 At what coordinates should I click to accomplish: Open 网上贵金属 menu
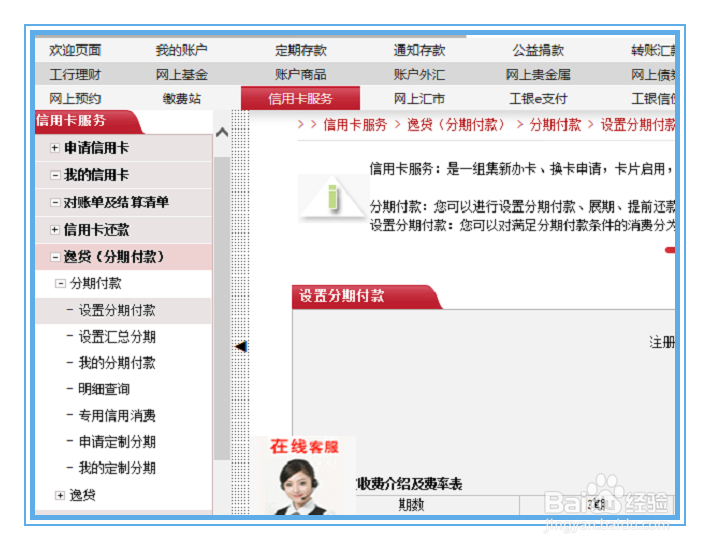[x=538, y=74]
